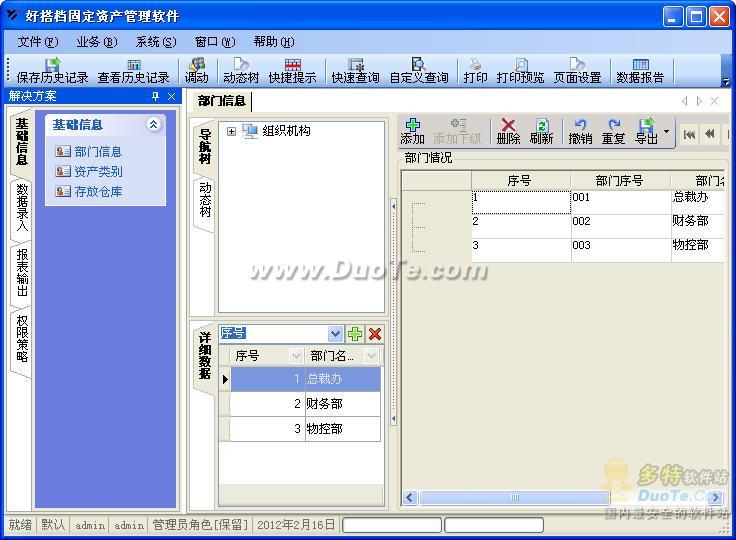
Task: Click the red X beside 序号 filter box
Action: click(375, 334)
